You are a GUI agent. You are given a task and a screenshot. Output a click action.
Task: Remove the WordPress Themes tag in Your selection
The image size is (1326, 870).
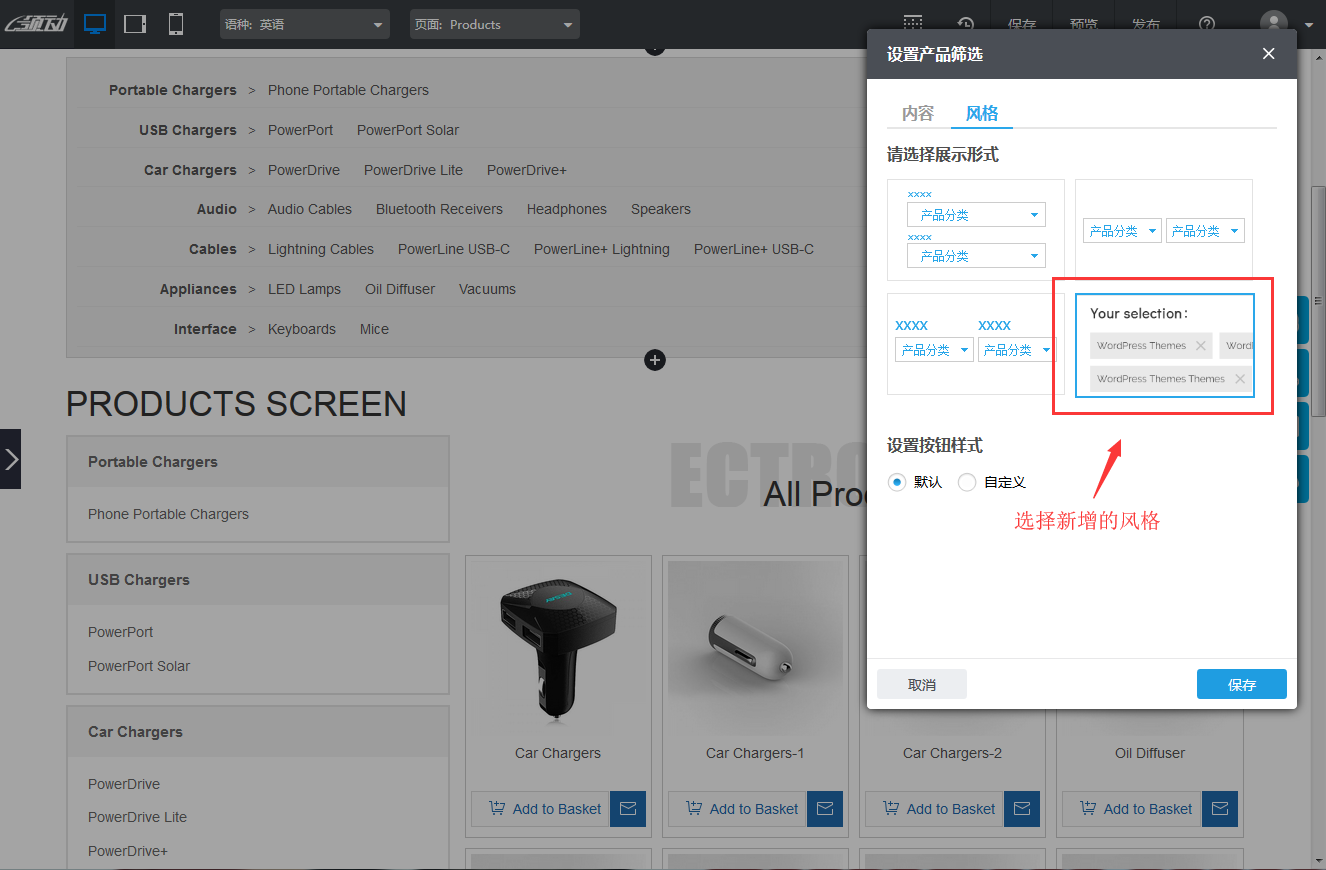(x=1200, y=345)
